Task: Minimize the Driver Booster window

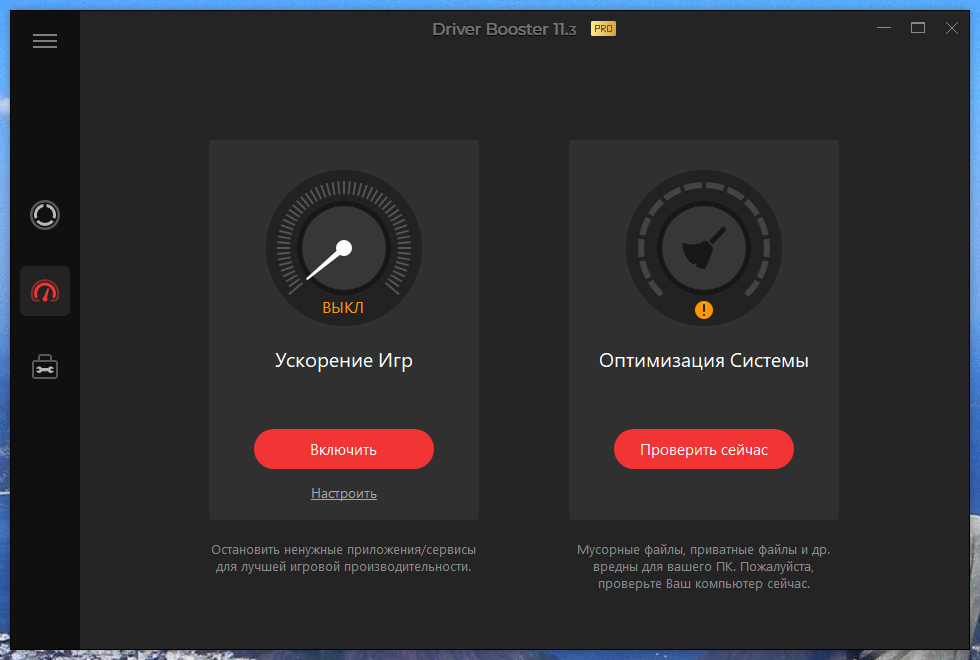Action: tap(884, 28)
